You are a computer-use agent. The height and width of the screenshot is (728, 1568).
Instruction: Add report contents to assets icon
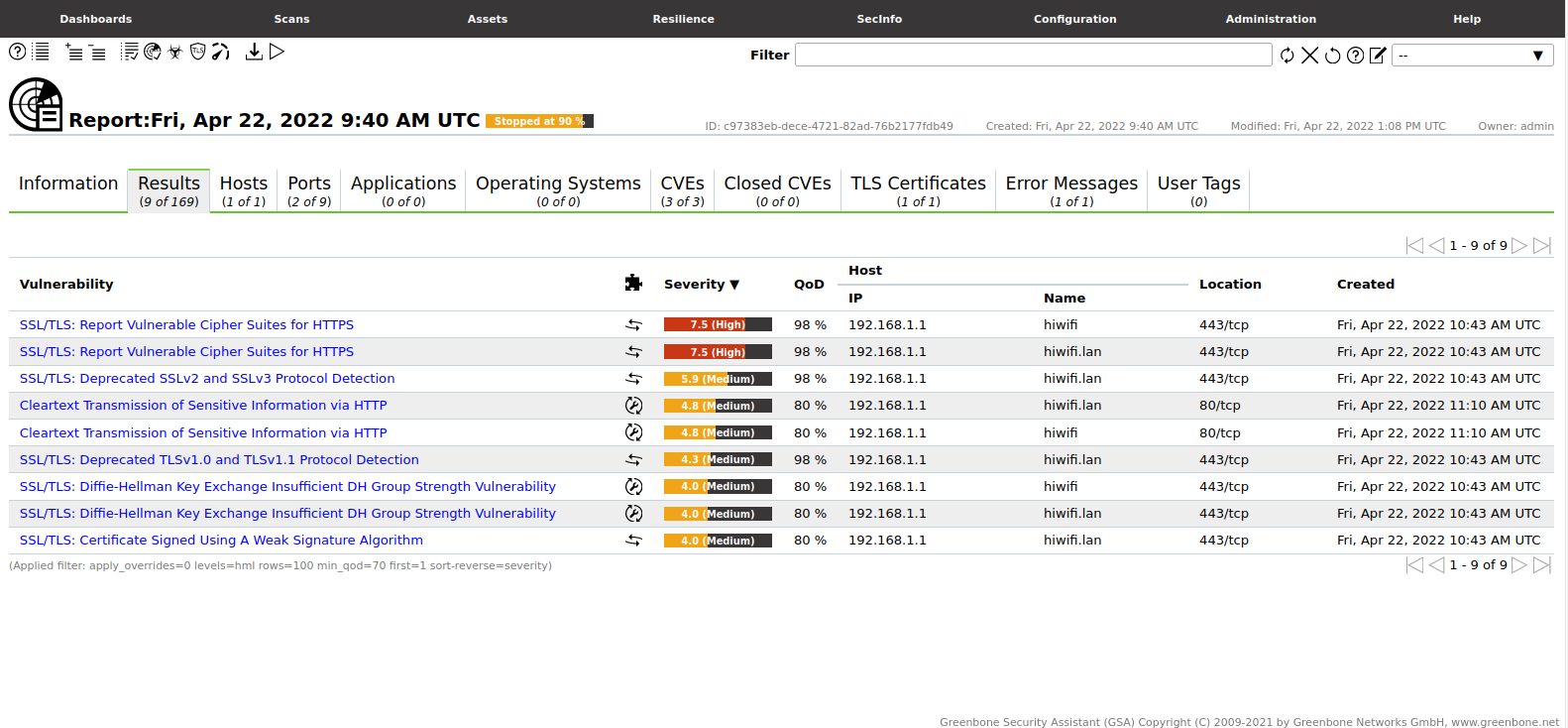coord(74,52)
